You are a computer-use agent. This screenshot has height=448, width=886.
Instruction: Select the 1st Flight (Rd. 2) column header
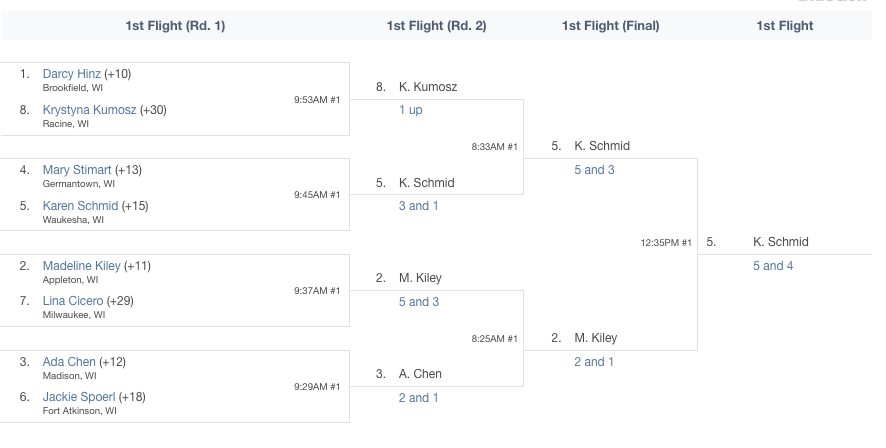436,26
